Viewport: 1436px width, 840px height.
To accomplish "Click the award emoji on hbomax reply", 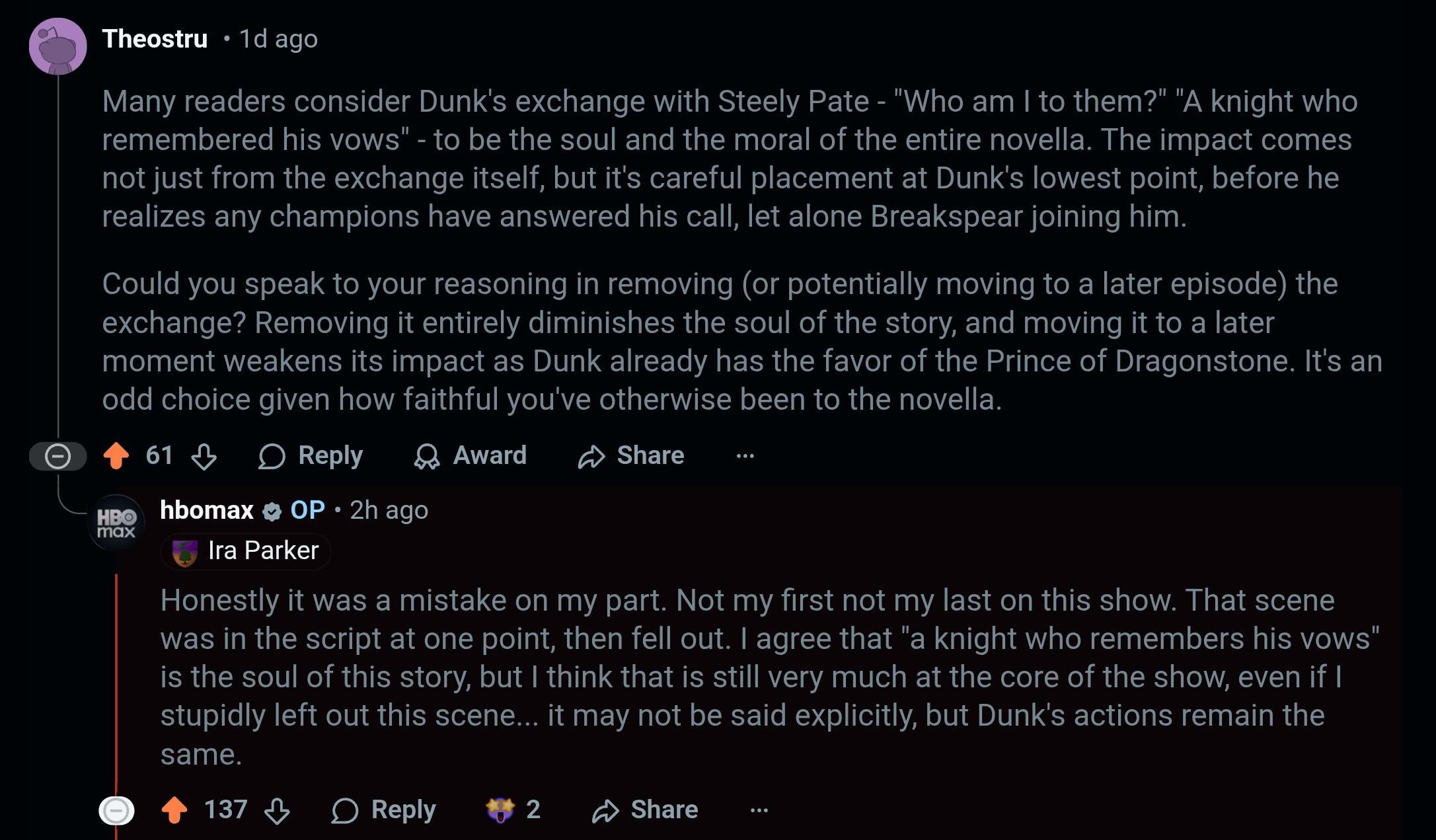I will pos(500,810).
